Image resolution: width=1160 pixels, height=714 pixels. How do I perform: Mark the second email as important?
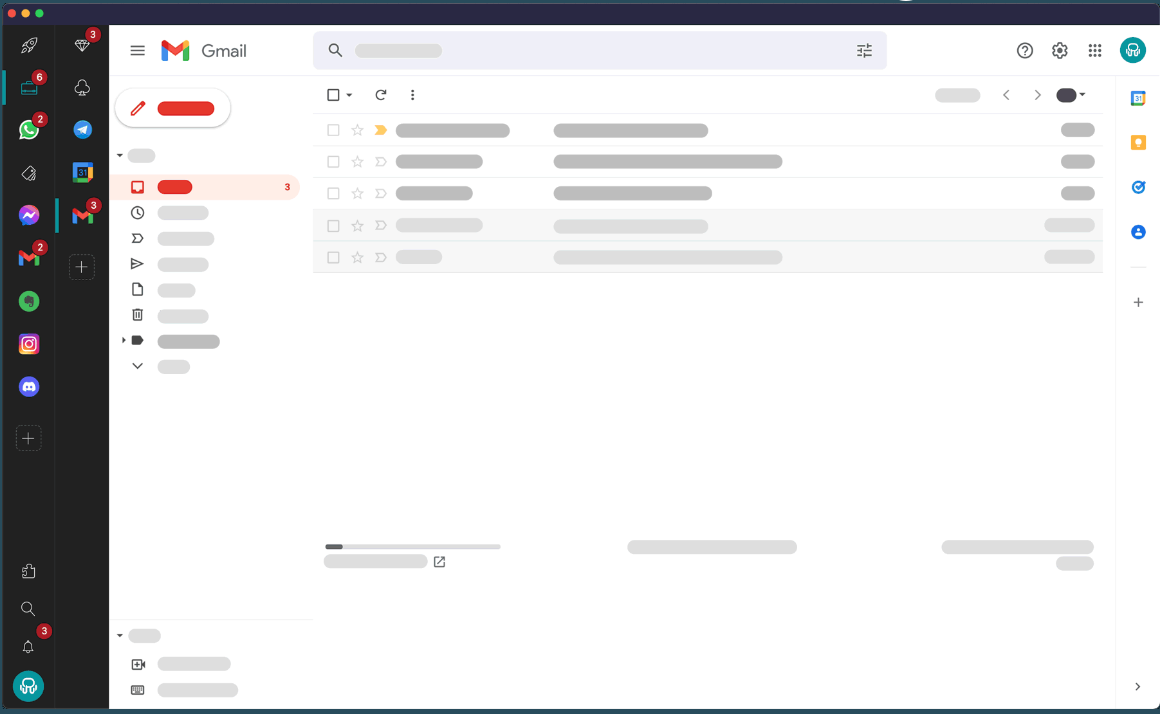pos(381,161)
